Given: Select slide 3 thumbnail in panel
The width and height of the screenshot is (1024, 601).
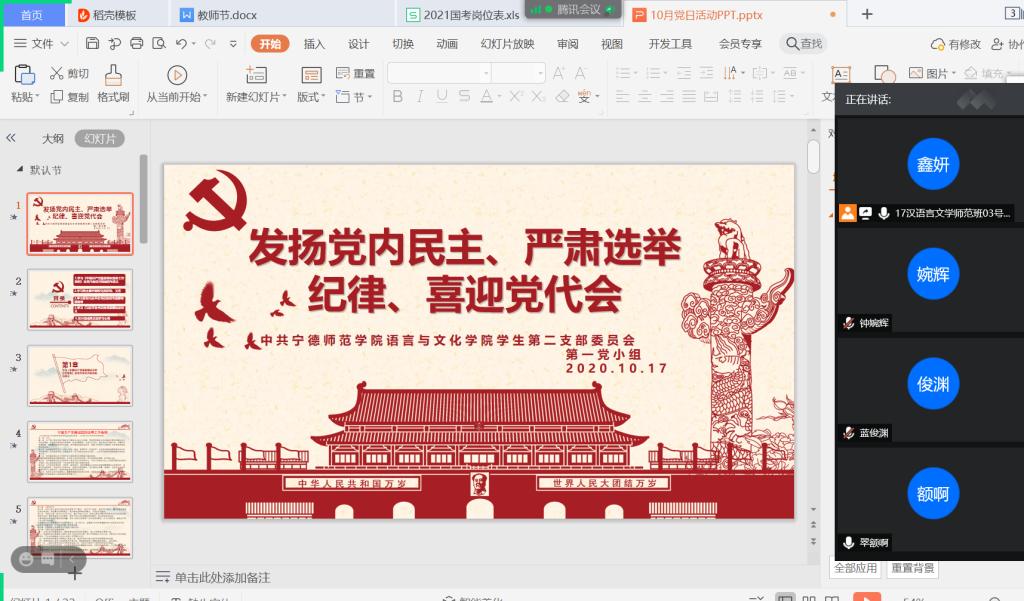Looking at the screenshot, I should (x=80, y=375).
